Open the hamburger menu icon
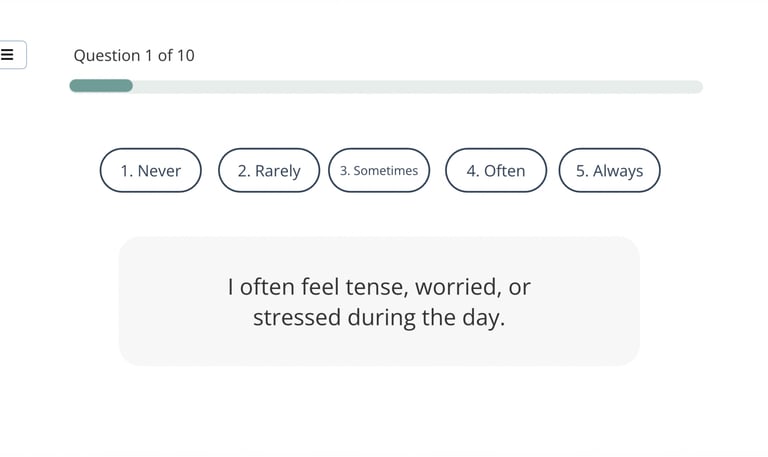This screenshot has width=768, height=457. click(9, 55)
